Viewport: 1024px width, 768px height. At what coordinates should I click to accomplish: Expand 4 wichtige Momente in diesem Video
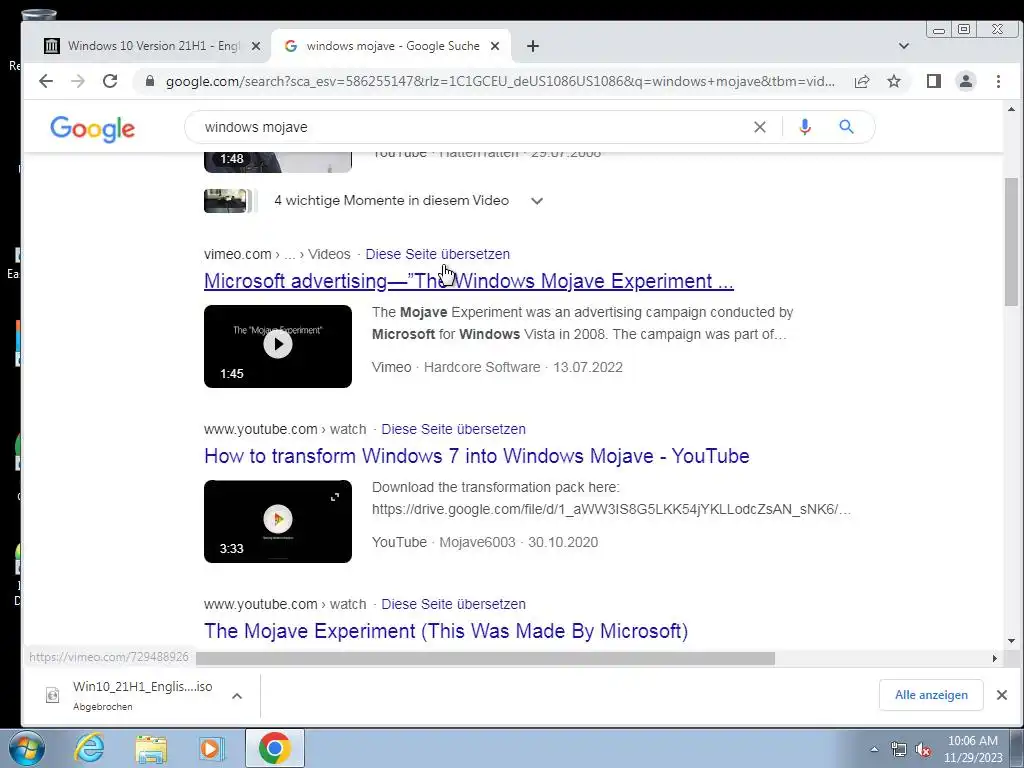[537, 201]
